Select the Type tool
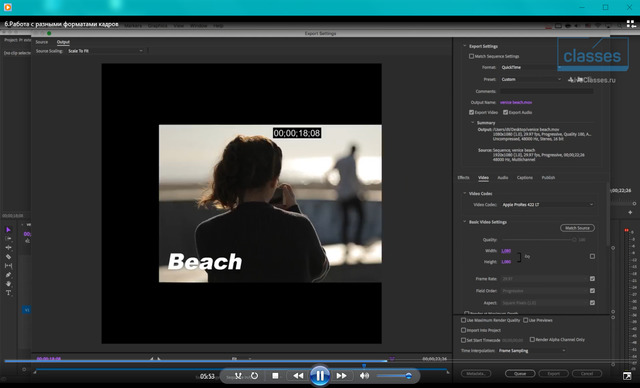Screen dimensions: 640x388 pyautogui.click(x=8, y=293)
